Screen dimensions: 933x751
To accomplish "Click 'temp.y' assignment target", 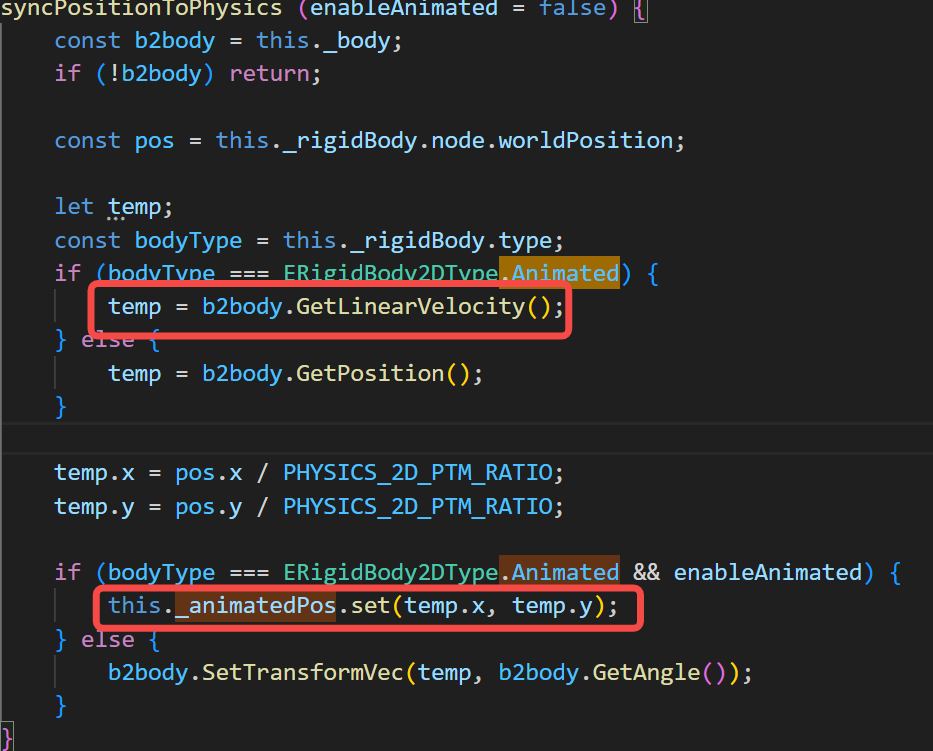I will coord(94,507).
